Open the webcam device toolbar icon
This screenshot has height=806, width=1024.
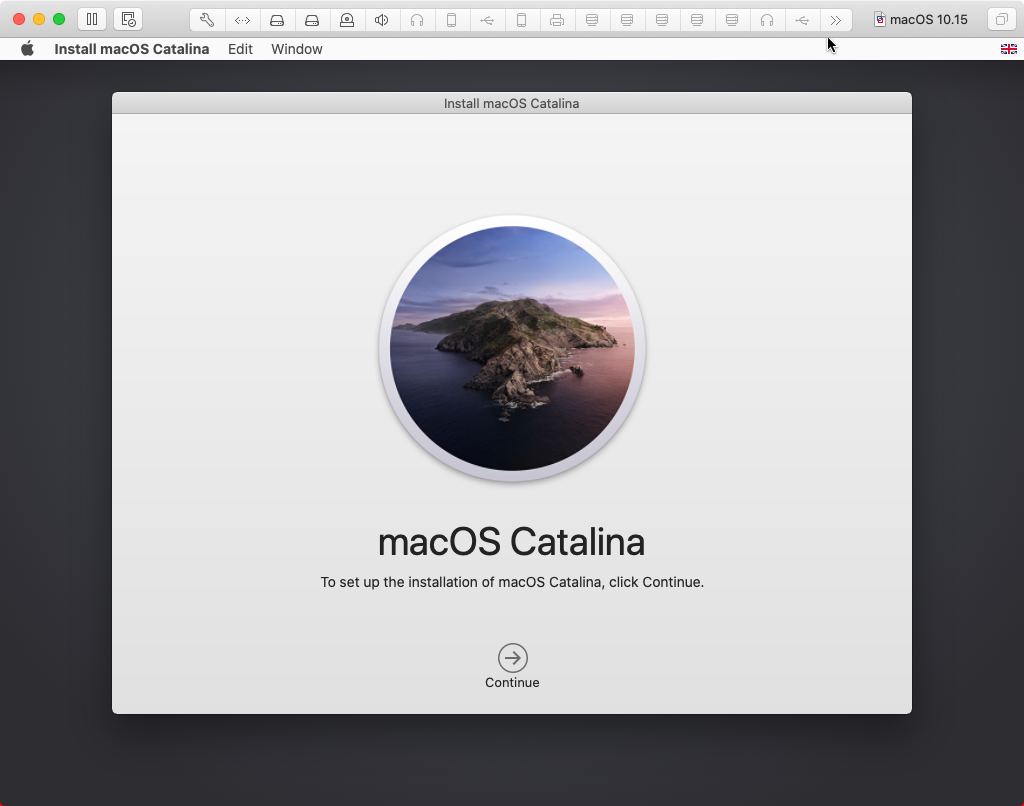click(x=347, y=19)
